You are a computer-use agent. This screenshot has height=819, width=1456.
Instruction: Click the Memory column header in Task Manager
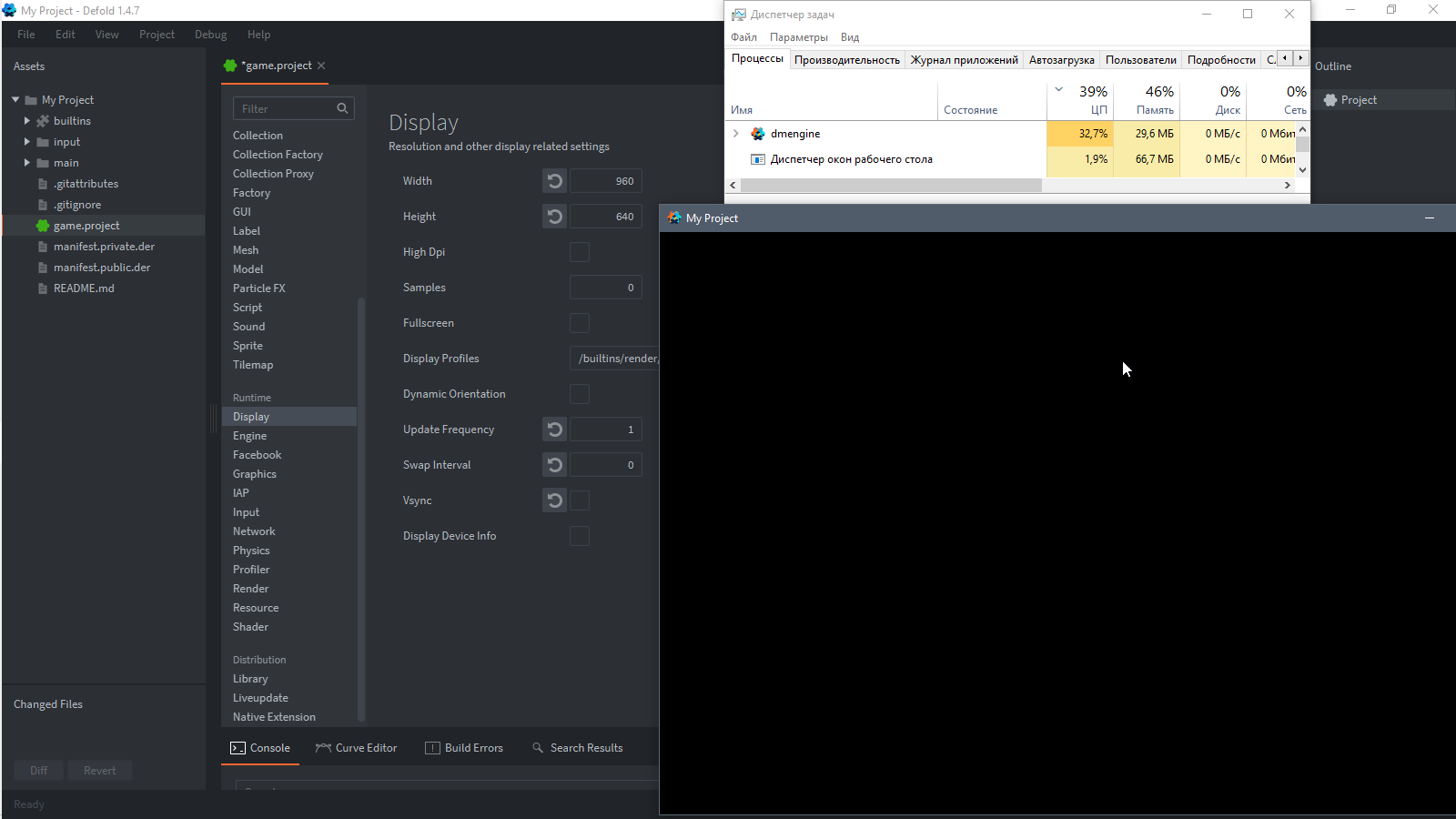point(1147,100)
